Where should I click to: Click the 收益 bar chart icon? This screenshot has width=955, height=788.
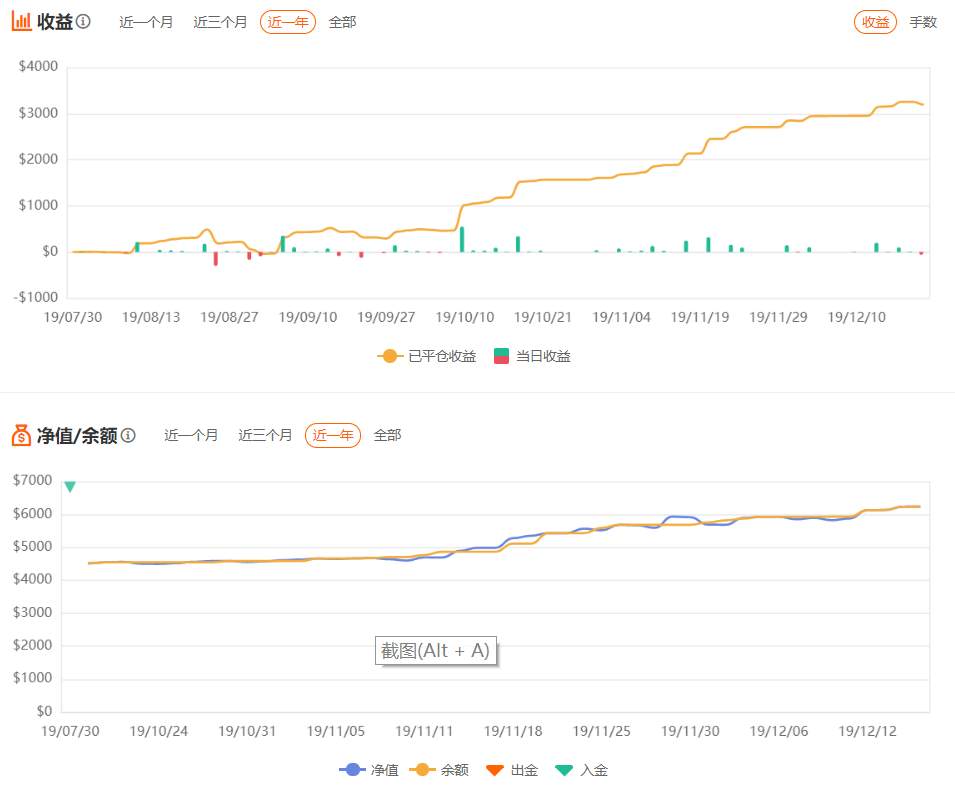point(21,22)
